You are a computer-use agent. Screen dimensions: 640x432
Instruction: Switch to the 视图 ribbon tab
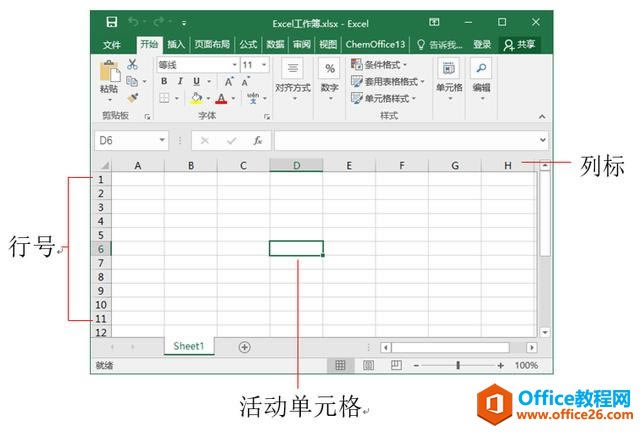328,44
